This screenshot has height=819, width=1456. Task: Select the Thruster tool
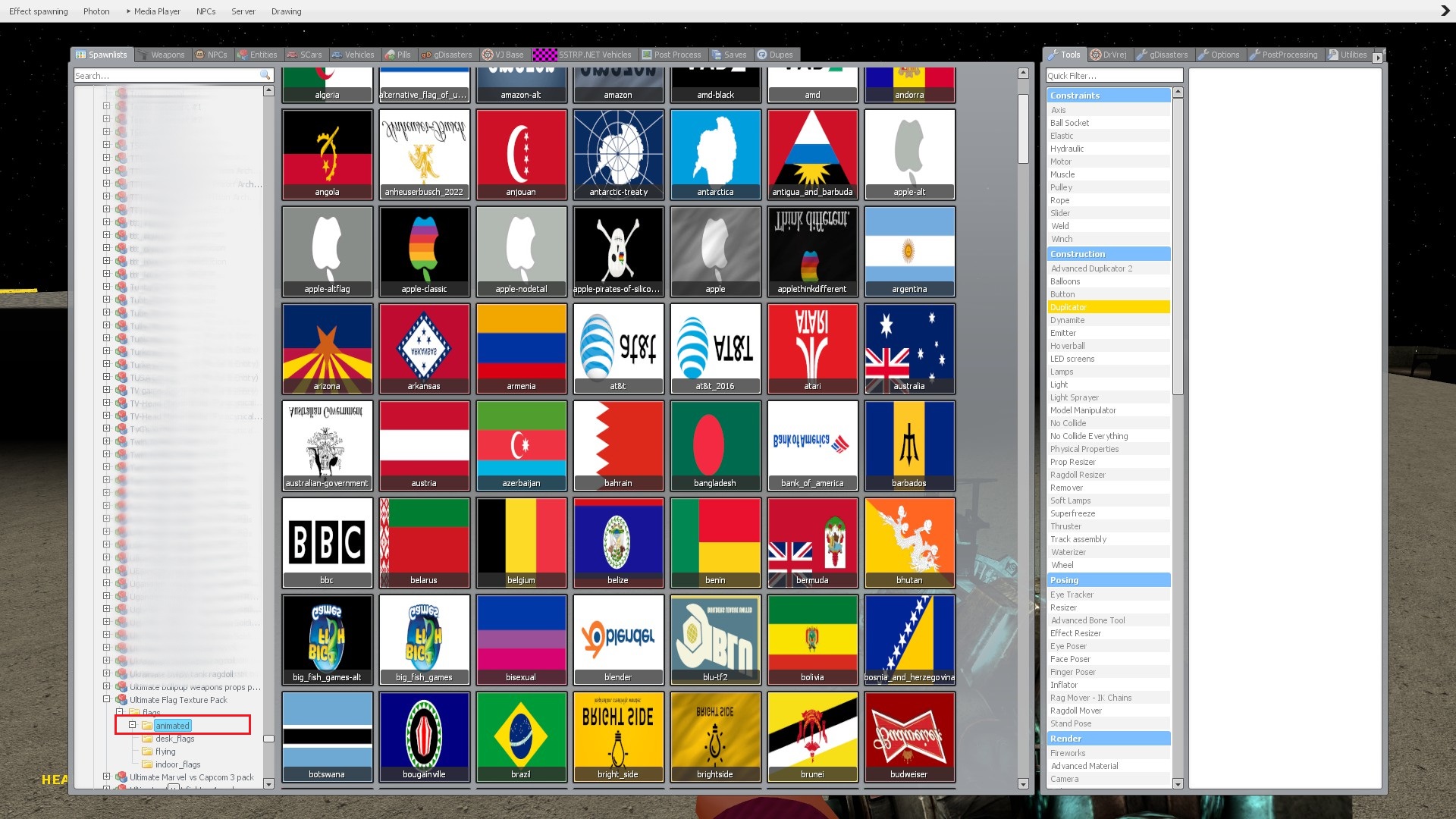tap(1065, 526)
